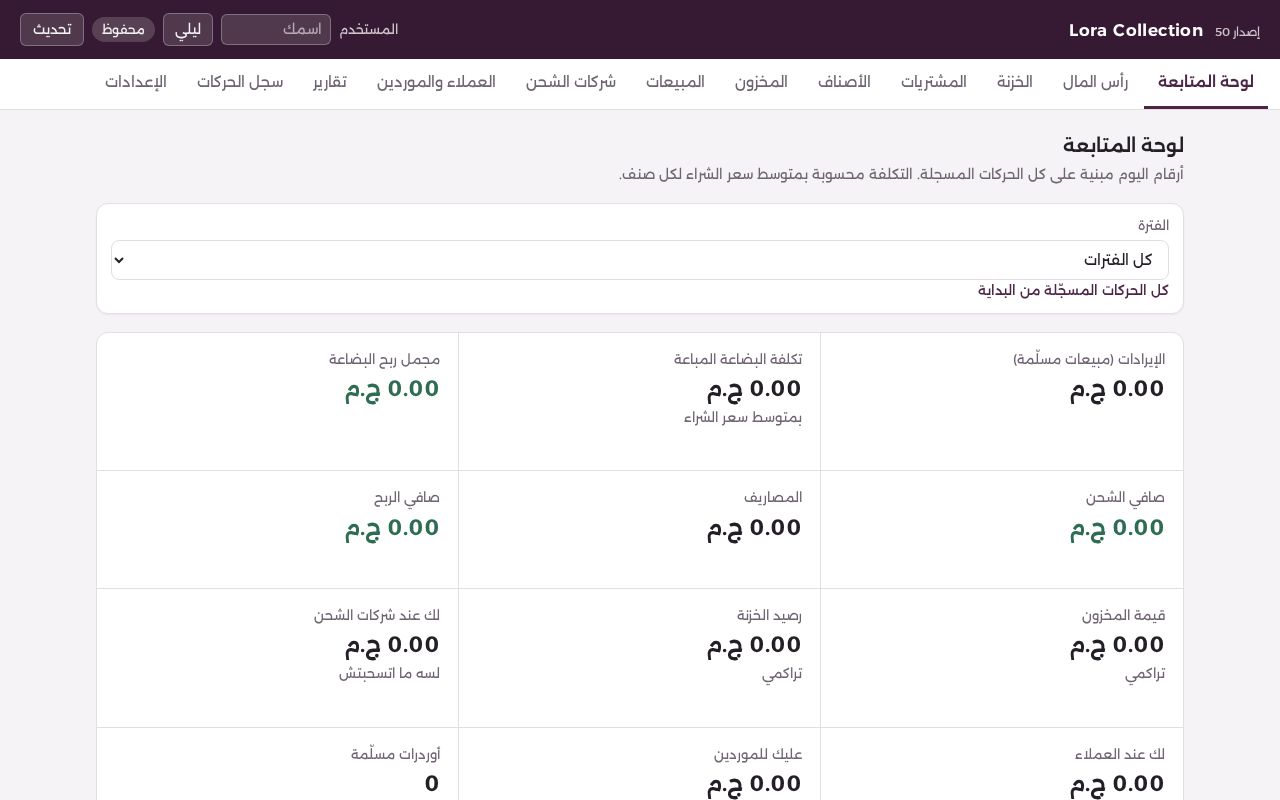Toggle night mode with ليلي button

pos(188,29)
